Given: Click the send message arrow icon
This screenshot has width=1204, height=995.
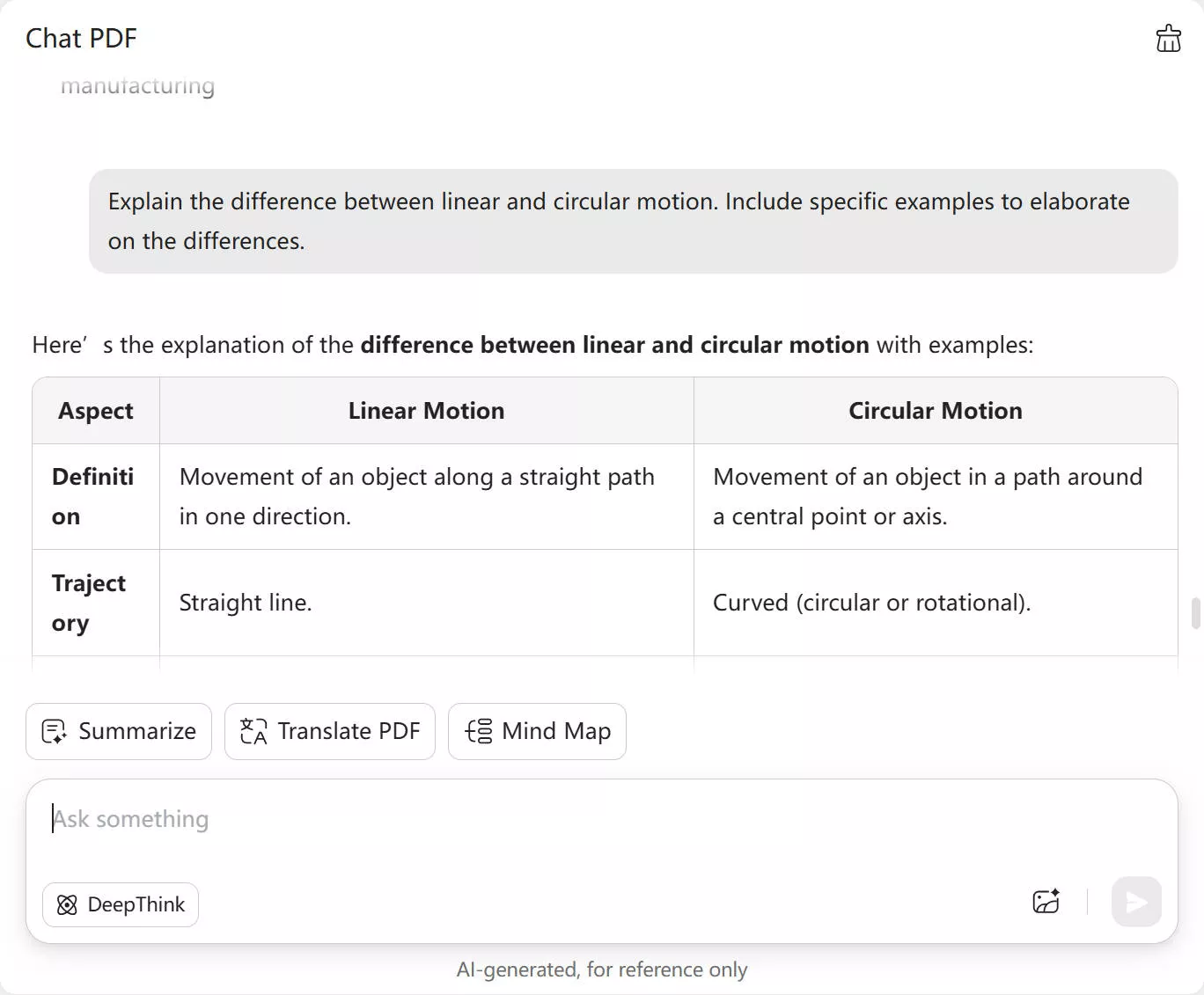Looking at the screenshot, I should [x=1135, y=902].
